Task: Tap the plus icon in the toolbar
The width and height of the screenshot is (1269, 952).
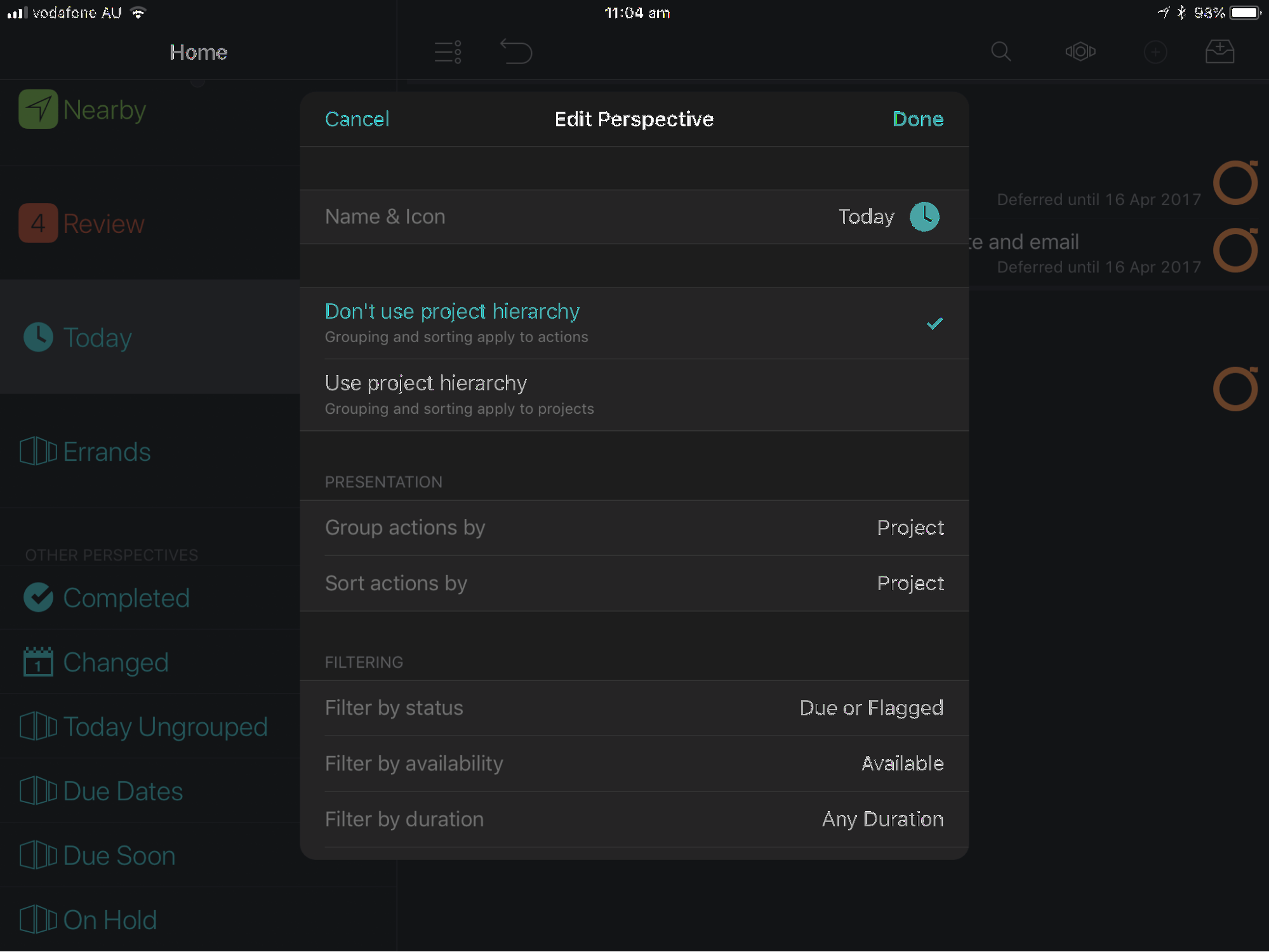Action: tap(1155, 52)
